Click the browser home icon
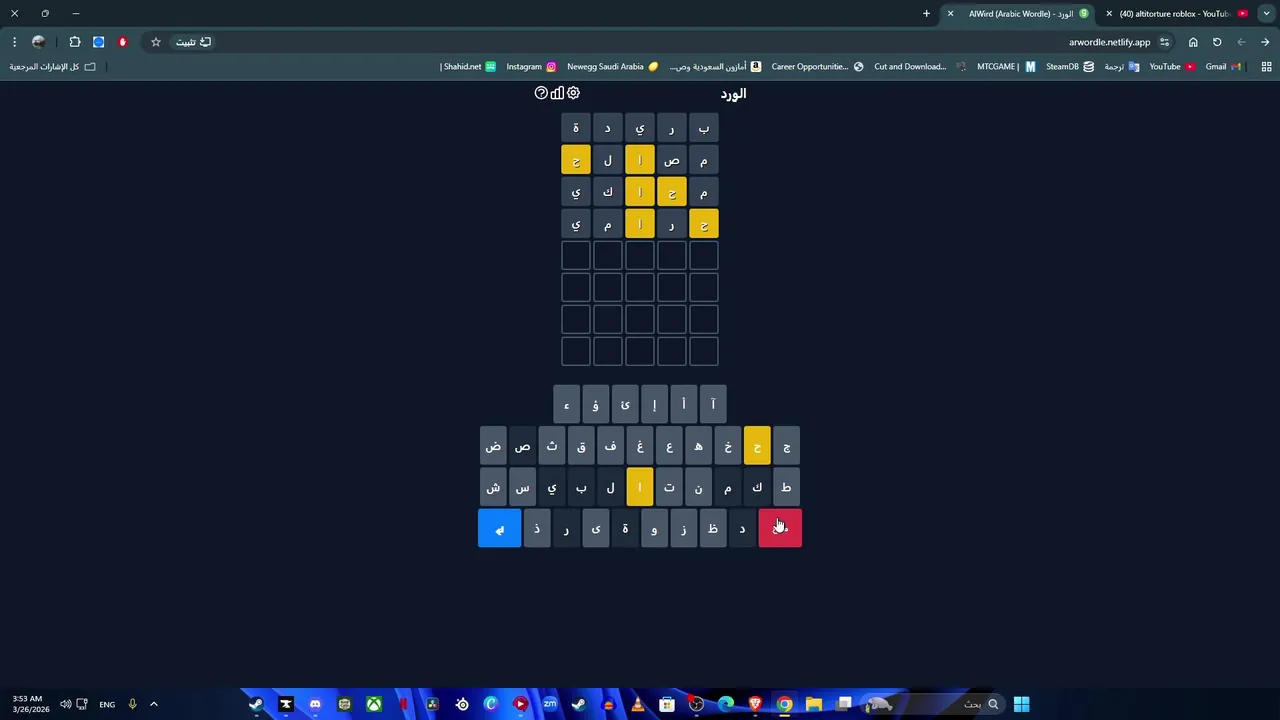This screenshot has width=1280, height=720. click(1193, 42)
